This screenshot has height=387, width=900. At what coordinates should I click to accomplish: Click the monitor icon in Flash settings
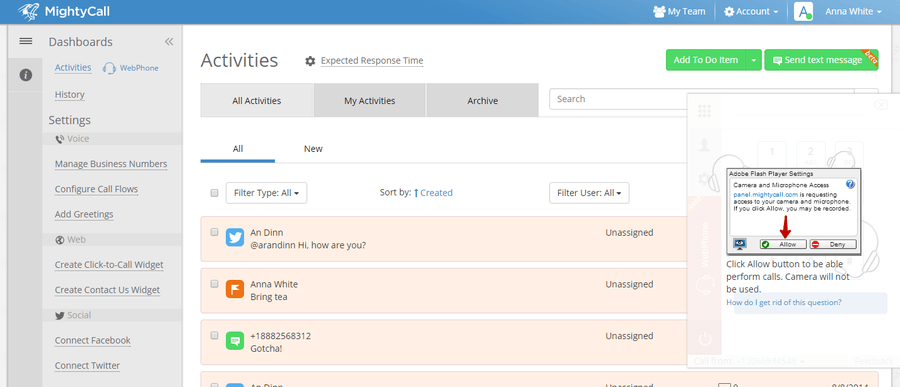click(x=739, y=245)
